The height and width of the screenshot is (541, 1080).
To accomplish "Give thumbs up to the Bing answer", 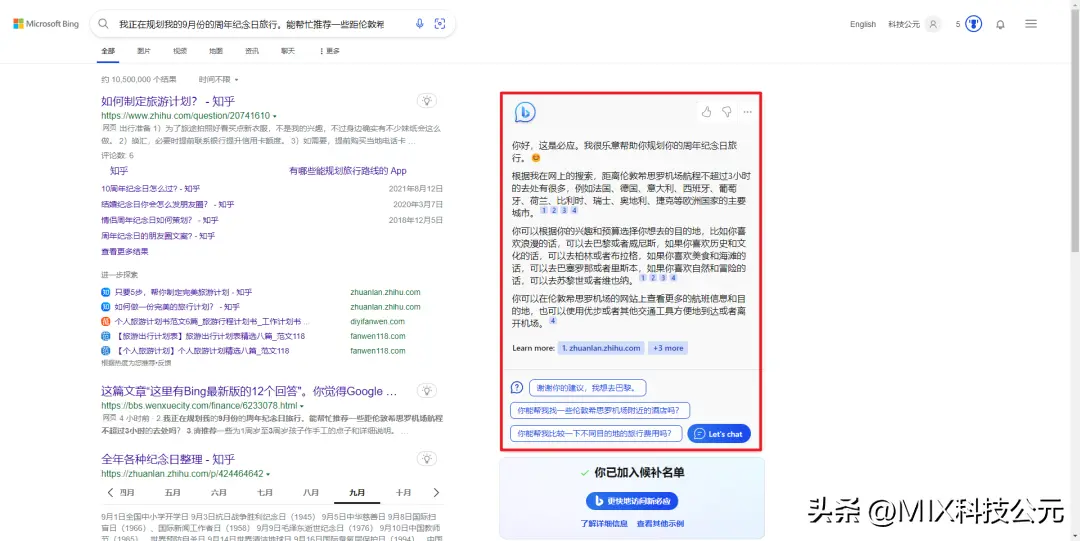I will pyautogui.click(x=706, y=112).
